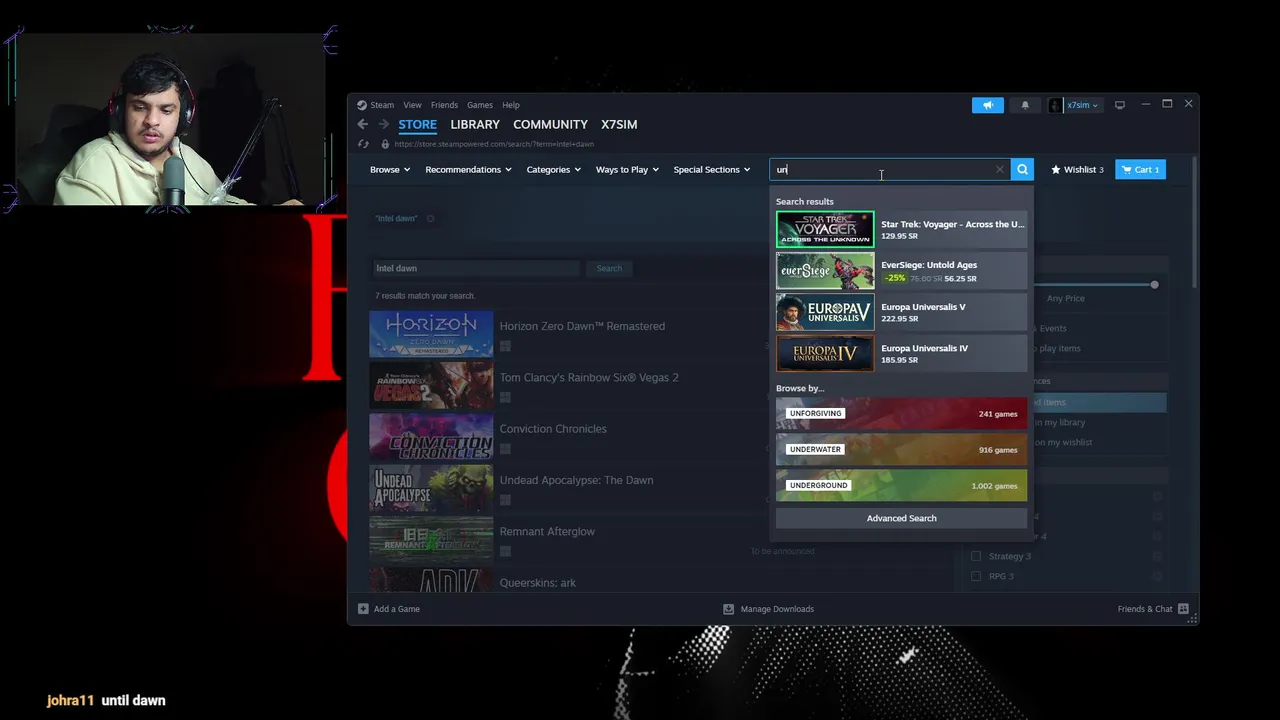This screenshot has height=720, width=1280.
Task: Open the Queerskins: ark listing
Action: 538,583
